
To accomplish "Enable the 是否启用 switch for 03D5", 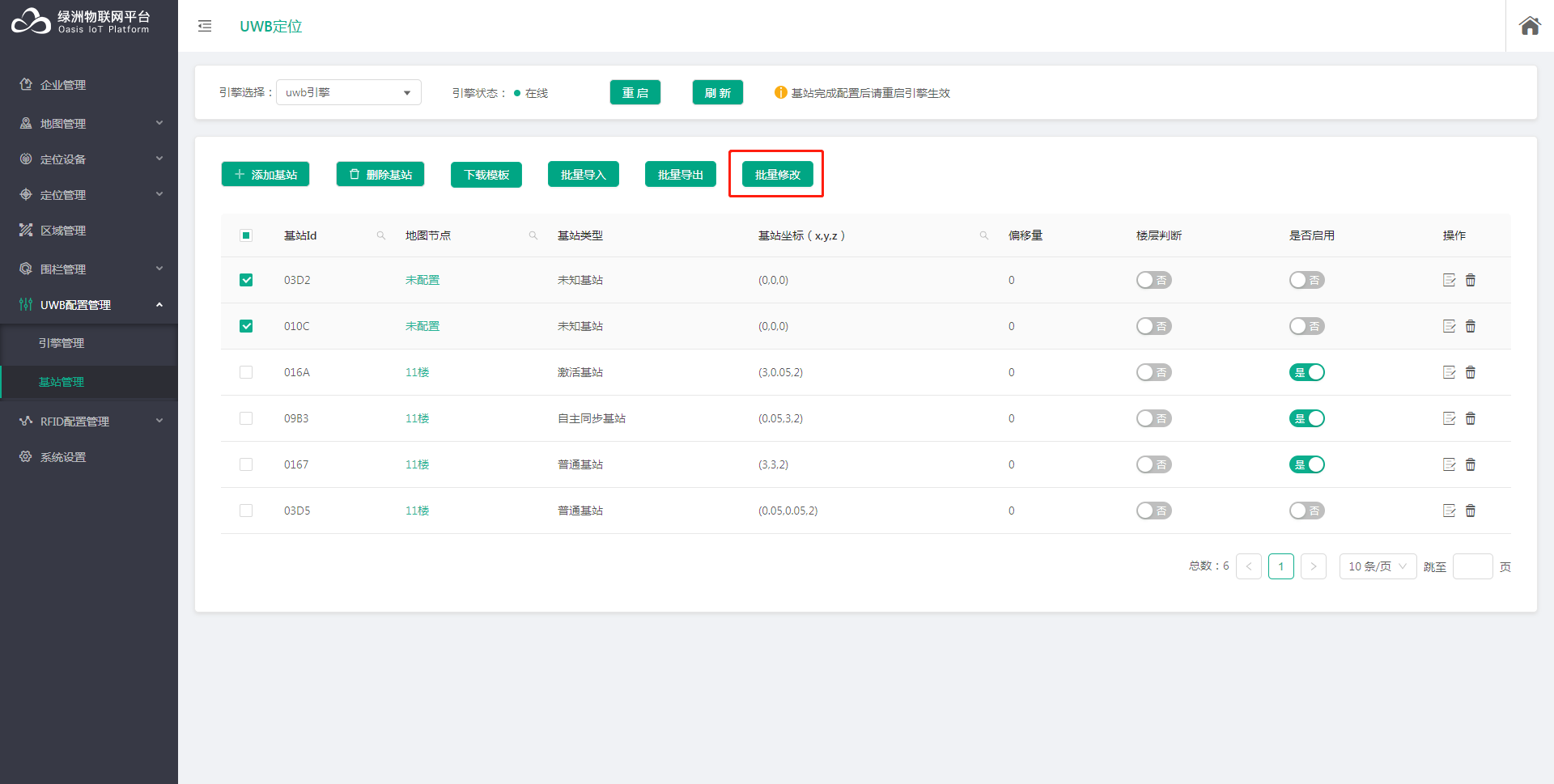I will (x=1307, y=511).
